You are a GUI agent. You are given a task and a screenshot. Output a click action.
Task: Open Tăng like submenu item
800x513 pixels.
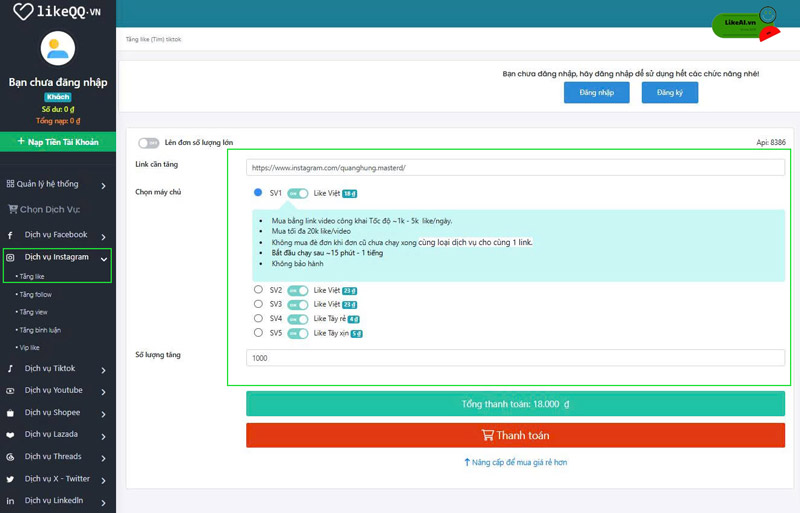[x=32, y=276]
